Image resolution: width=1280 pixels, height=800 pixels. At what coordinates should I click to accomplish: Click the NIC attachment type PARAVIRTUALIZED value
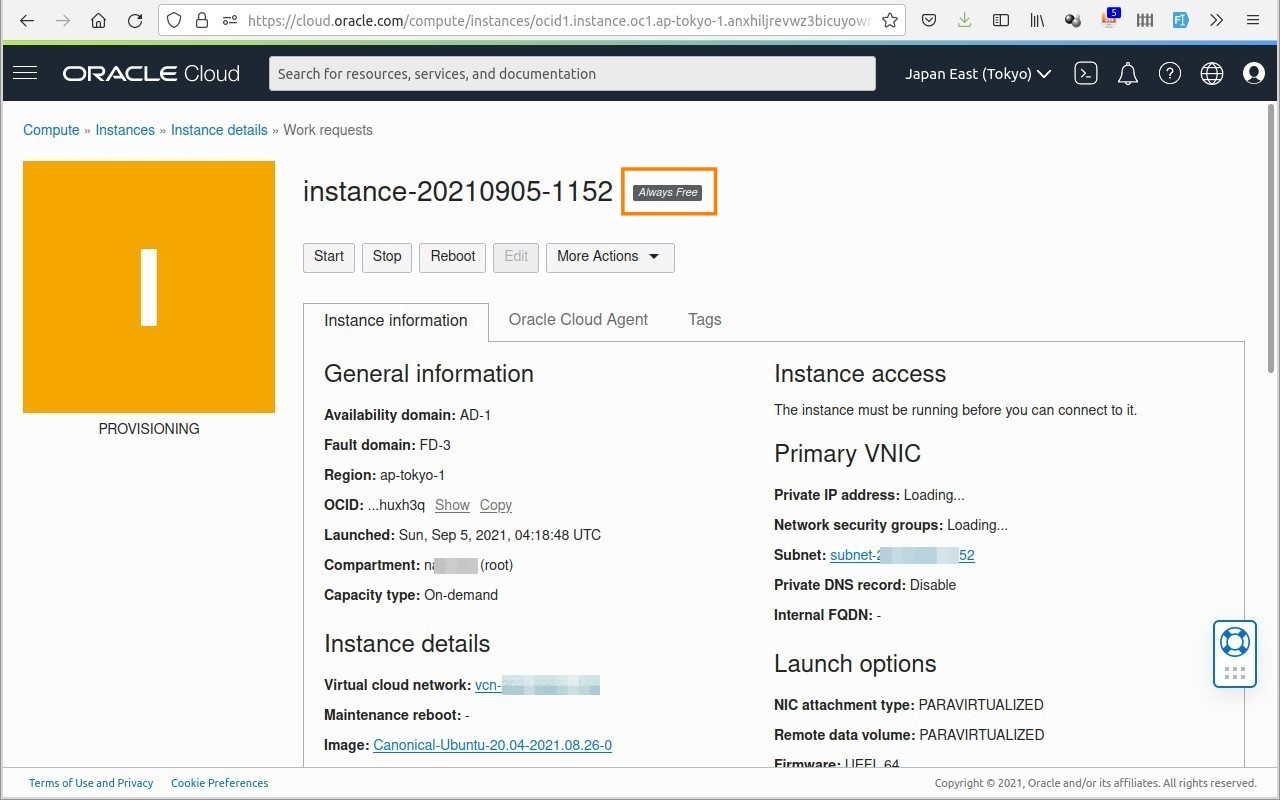click(981, 705)
